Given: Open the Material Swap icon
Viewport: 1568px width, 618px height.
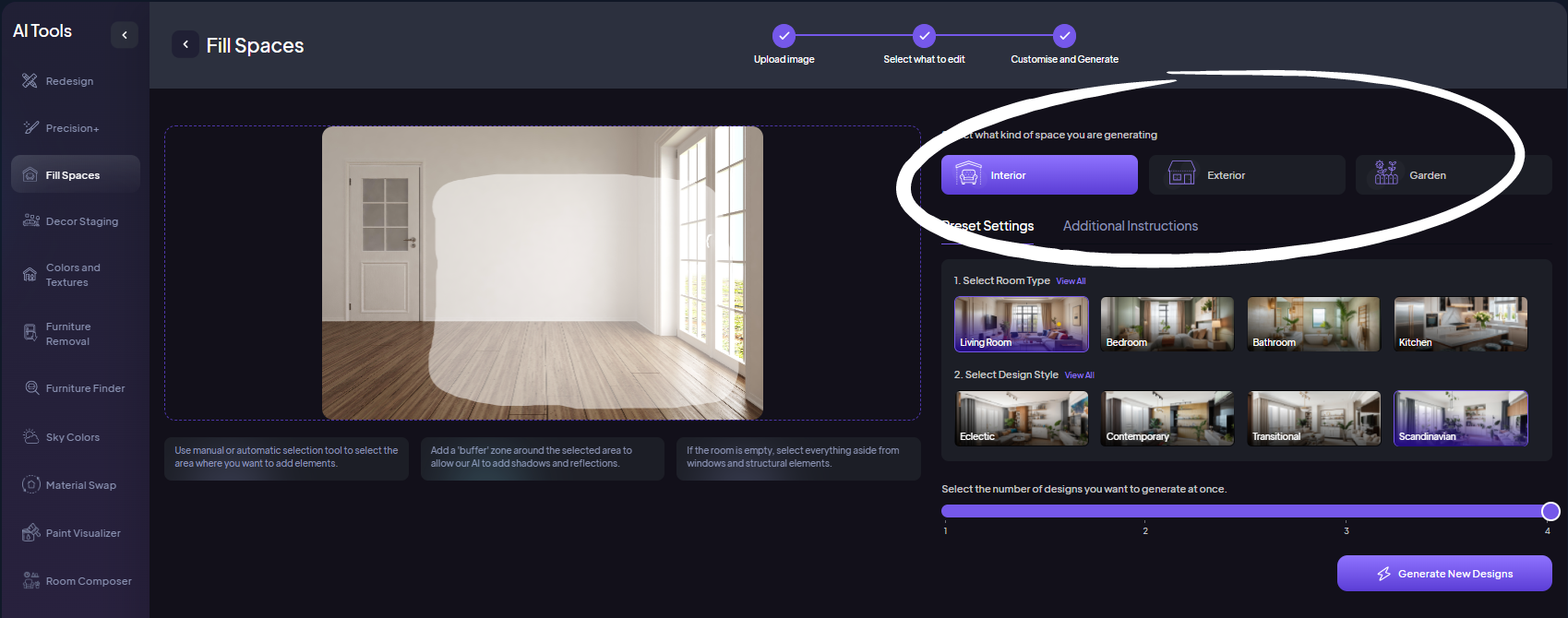Looking at the screenshot, I should (x=30, y=485).
